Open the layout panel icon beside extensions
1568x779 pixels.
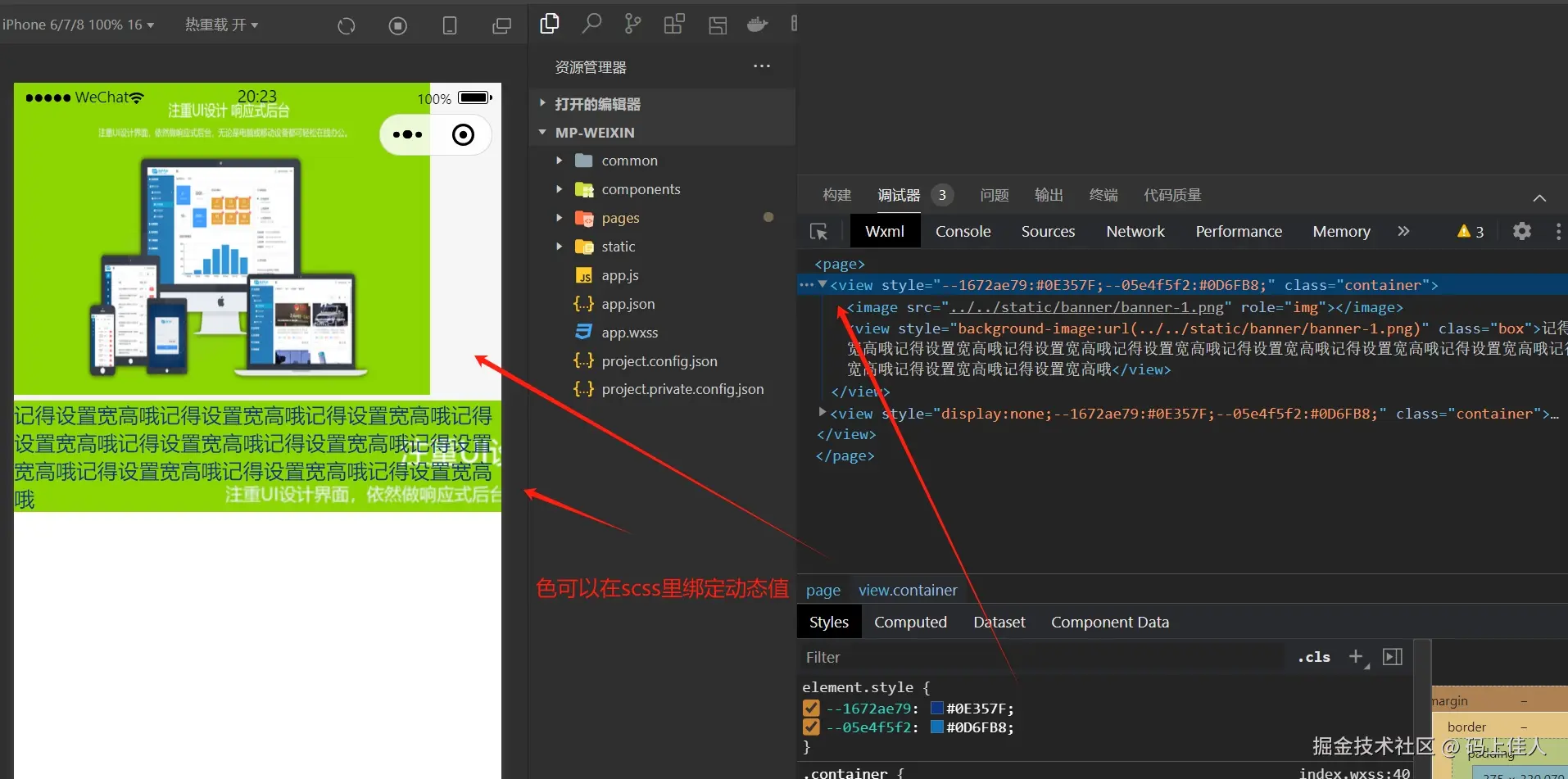(x=718, y=25)
